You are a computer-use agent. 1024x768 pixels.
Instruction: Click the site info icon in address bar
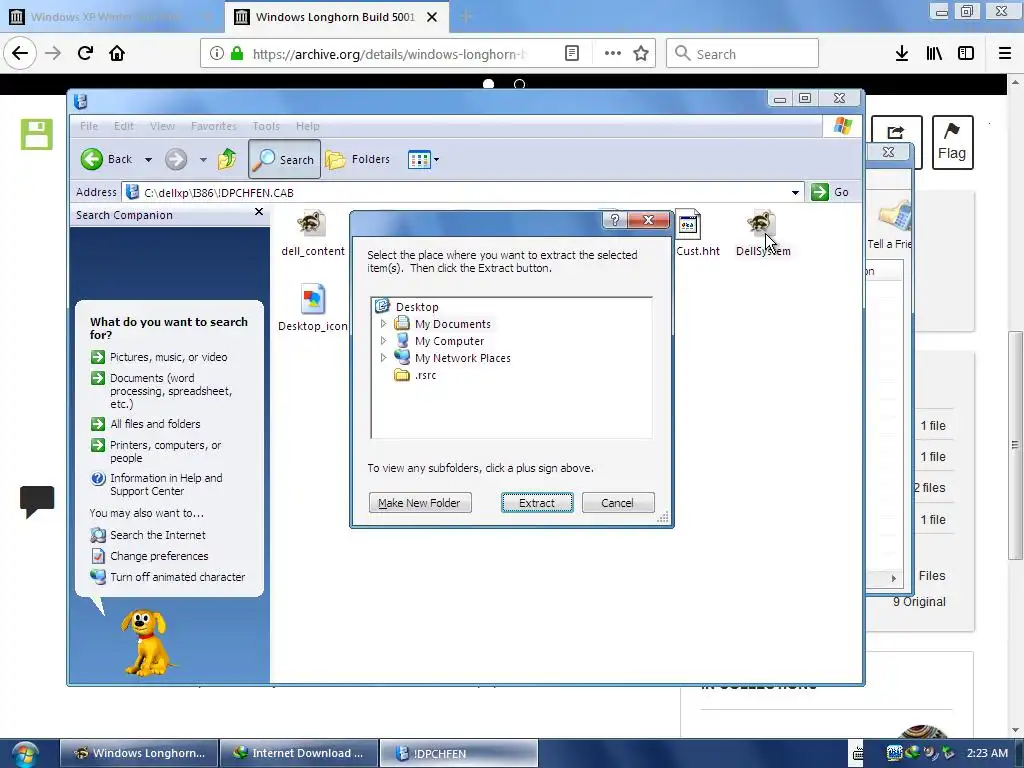point(217,54)
